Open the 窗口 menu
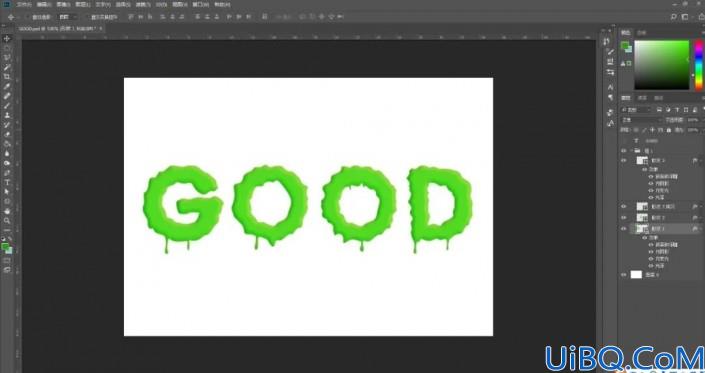Viewport: 705px width, 373px height. pyautogui.click(x=201, y=4)
